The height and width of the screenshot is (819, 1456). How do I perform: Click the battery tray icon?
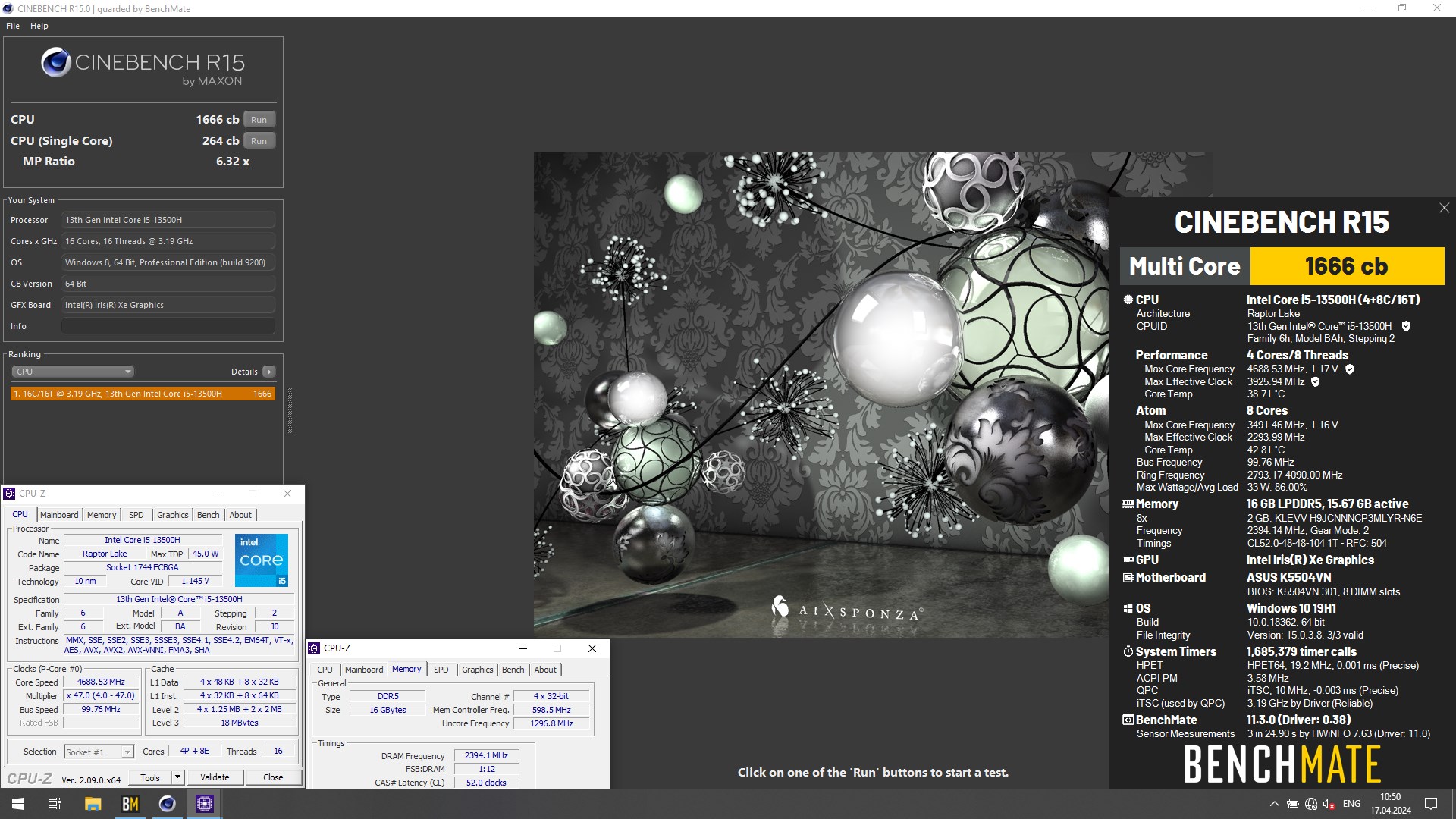pyautogui.click(x=1293, y=804)
